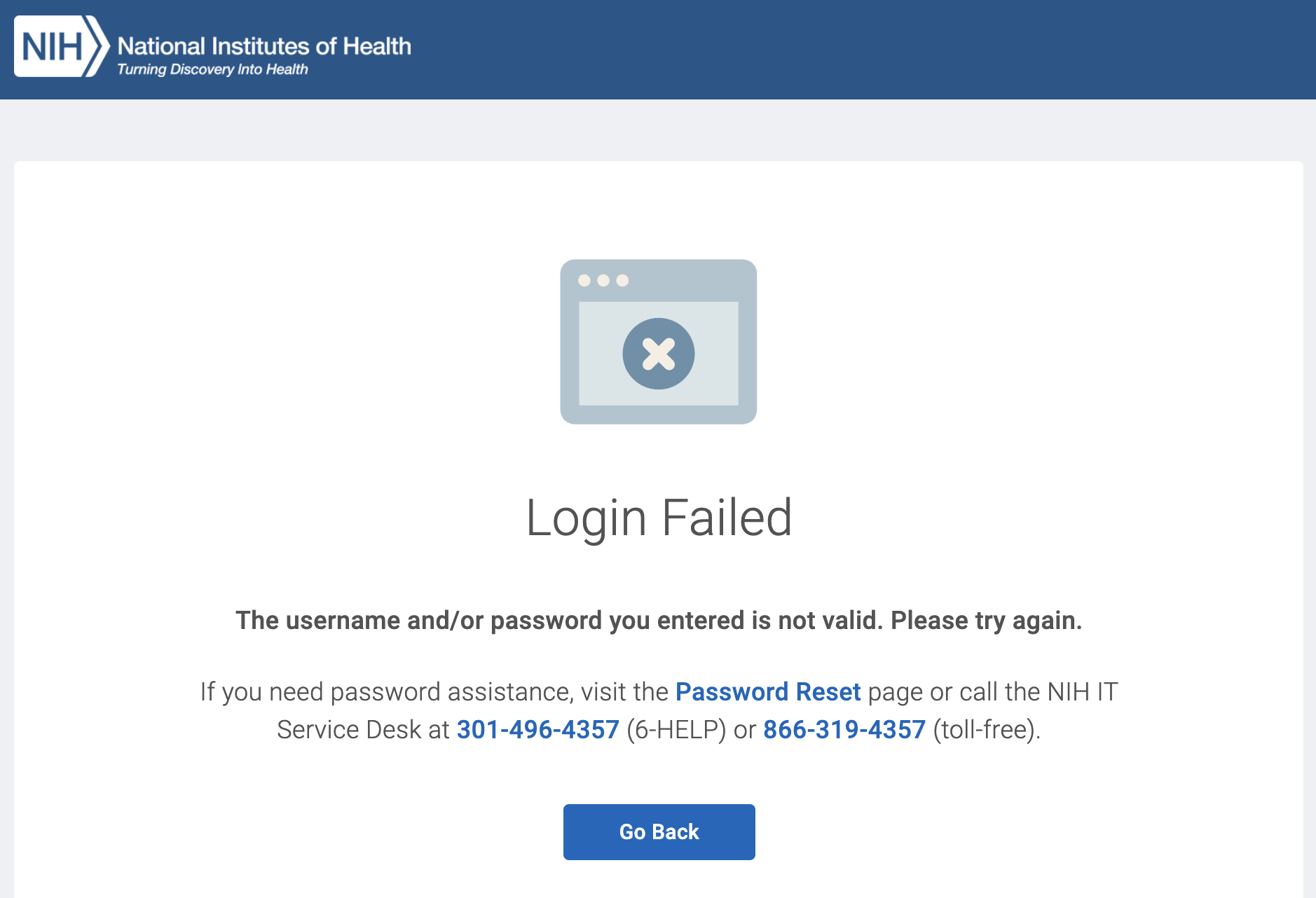
Task: Click the middle dot in window illustration
Action: click(603, 281)
